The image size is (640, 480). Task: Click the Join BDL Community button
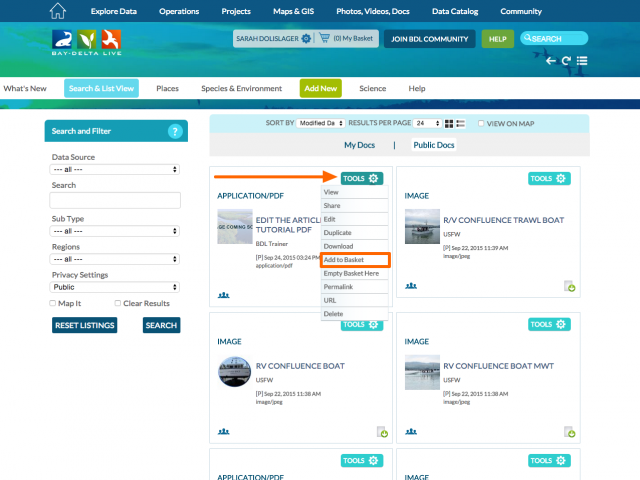click(428, 38)
